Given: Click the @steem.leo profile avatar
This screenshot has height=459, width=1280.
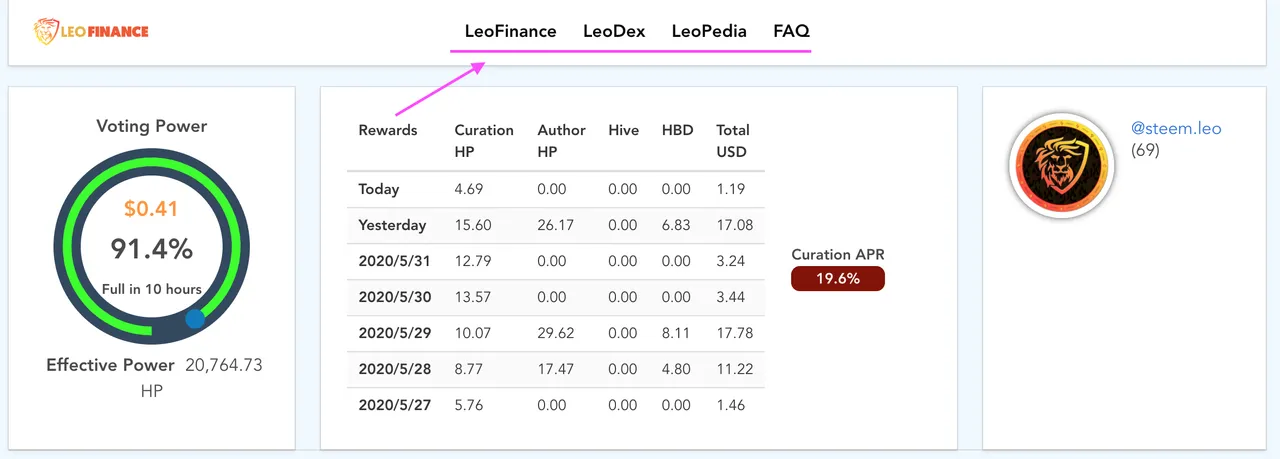Looking at the screenshot, I should [1061, 165].
